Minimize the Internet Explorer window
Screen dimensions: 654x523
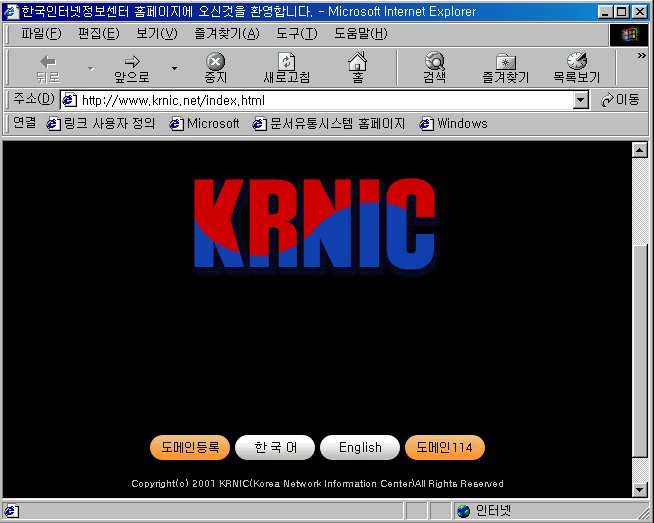click(605, 12)
